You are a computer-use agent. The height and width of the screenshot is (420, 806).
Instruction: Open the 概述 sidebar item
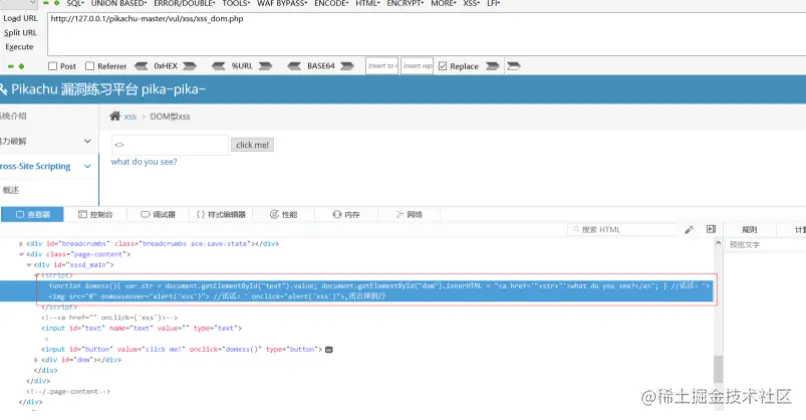pos(10,190)
